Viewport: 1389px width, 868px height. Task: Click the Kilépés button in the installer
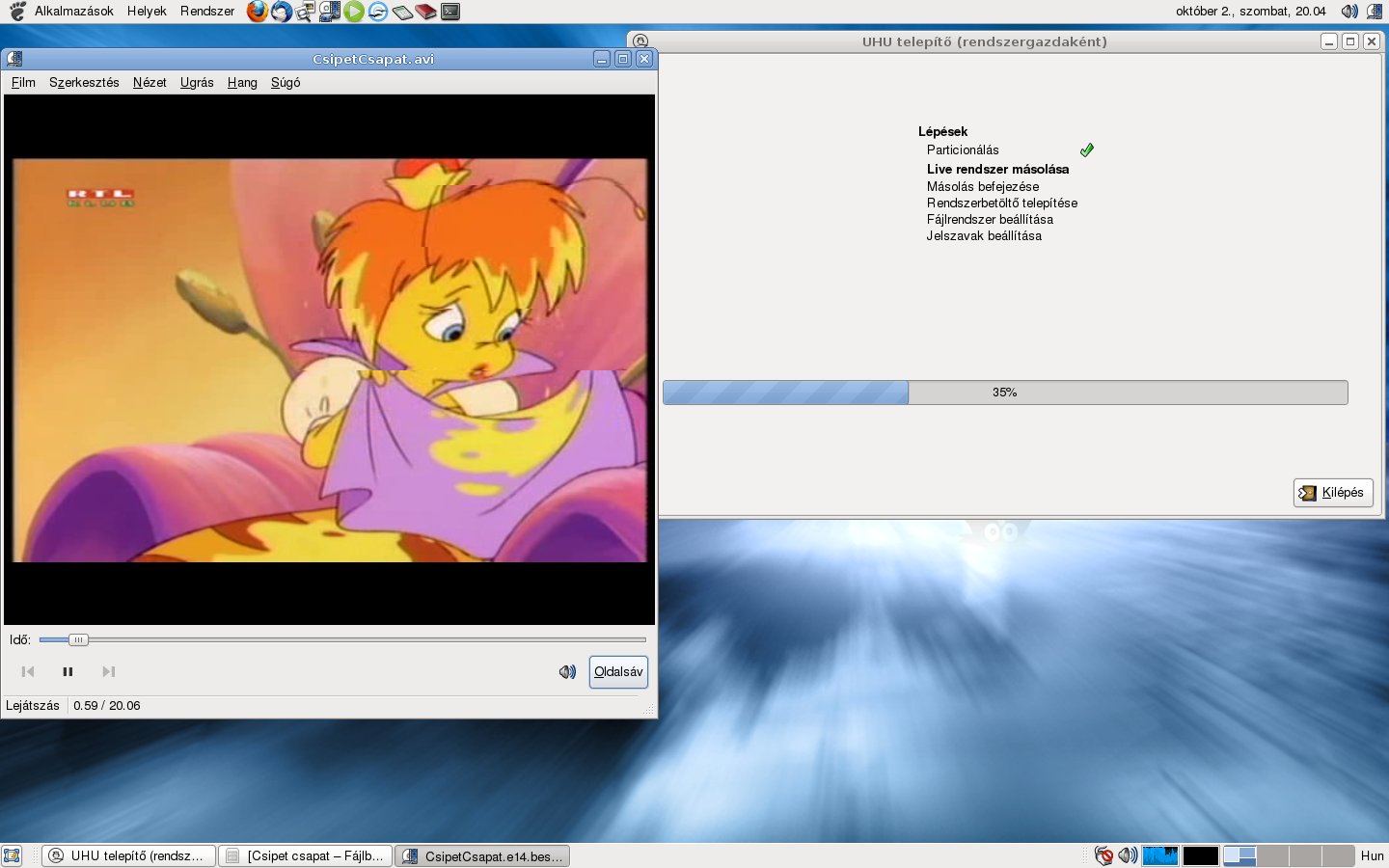1333,492
